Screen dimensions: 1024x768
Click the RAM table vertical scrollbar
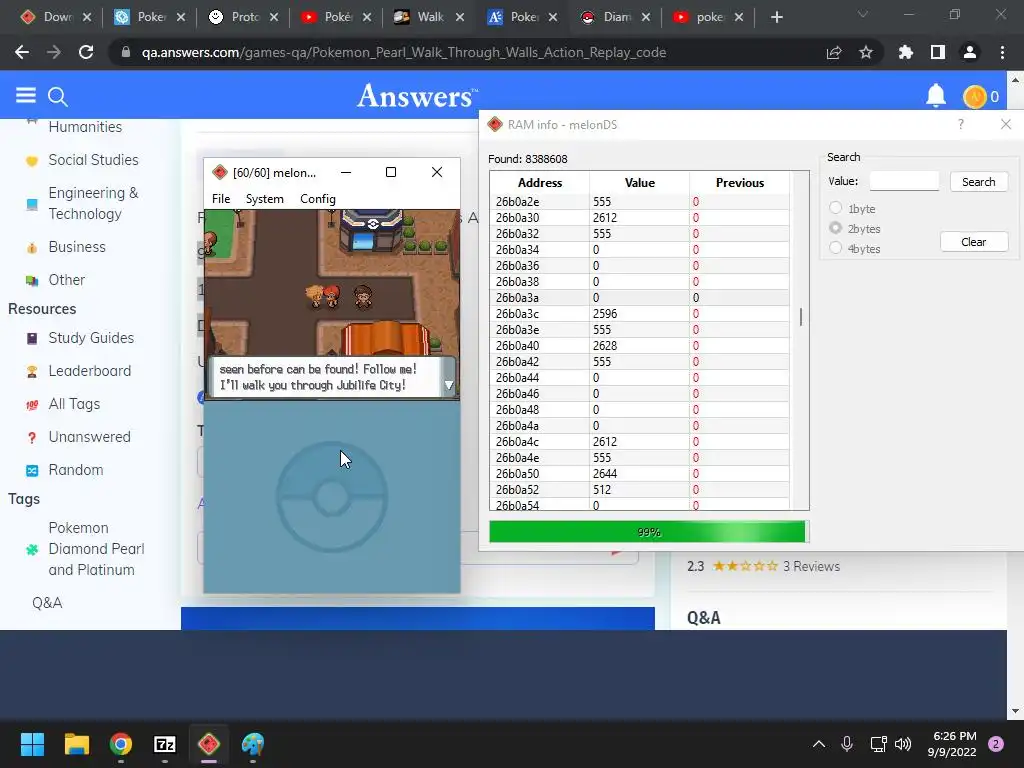click(801, 317)
